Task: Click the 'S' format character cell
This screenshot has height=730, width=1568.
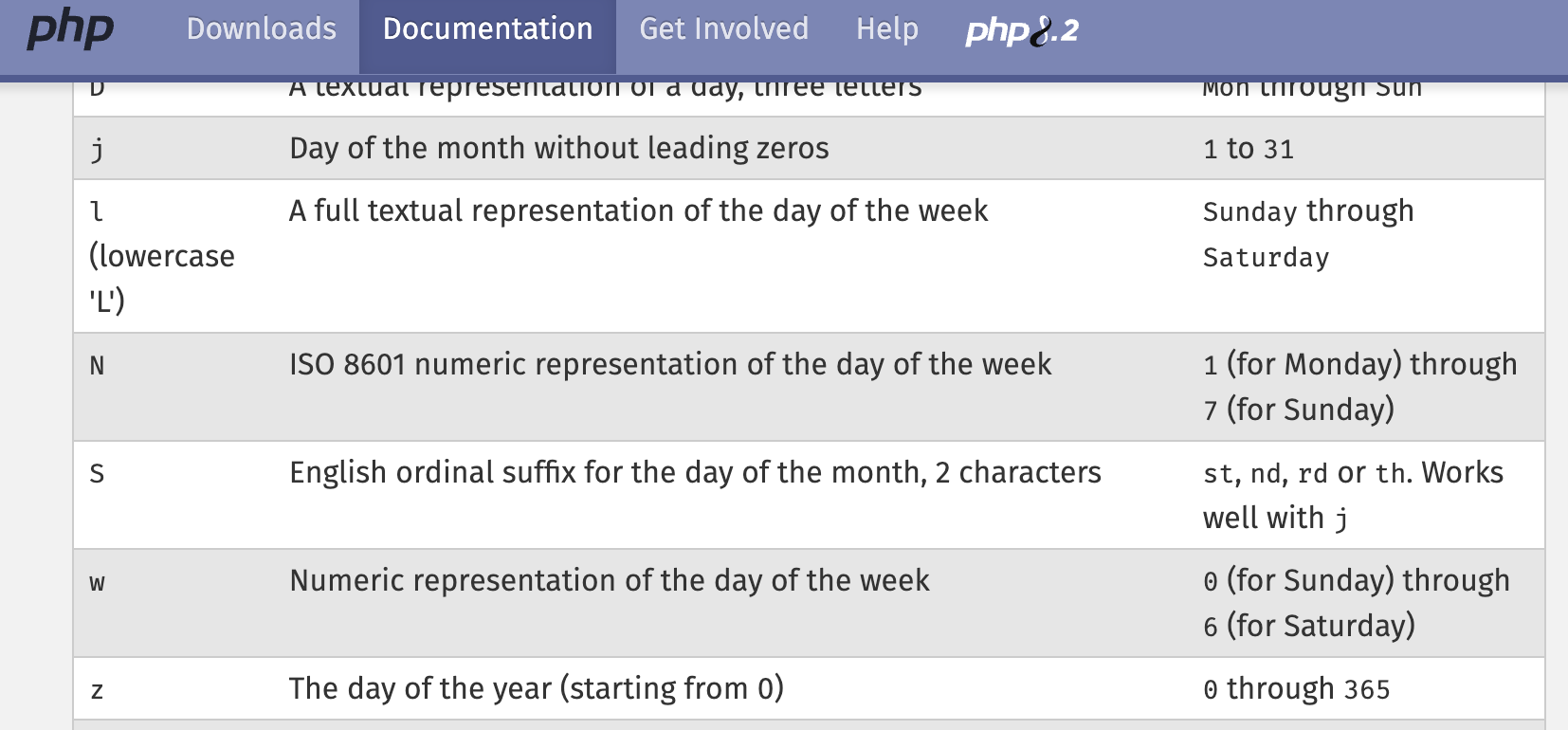Action: [x=97, y=473]
